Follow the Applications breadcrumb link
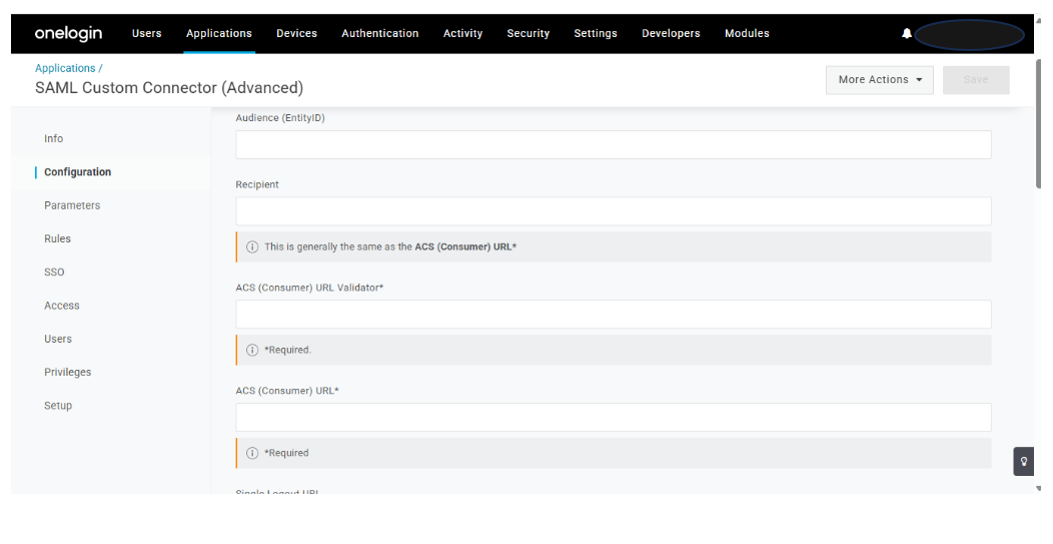Image resolution: width=1053 pixels, height=544 pixels. coord(65,68)
